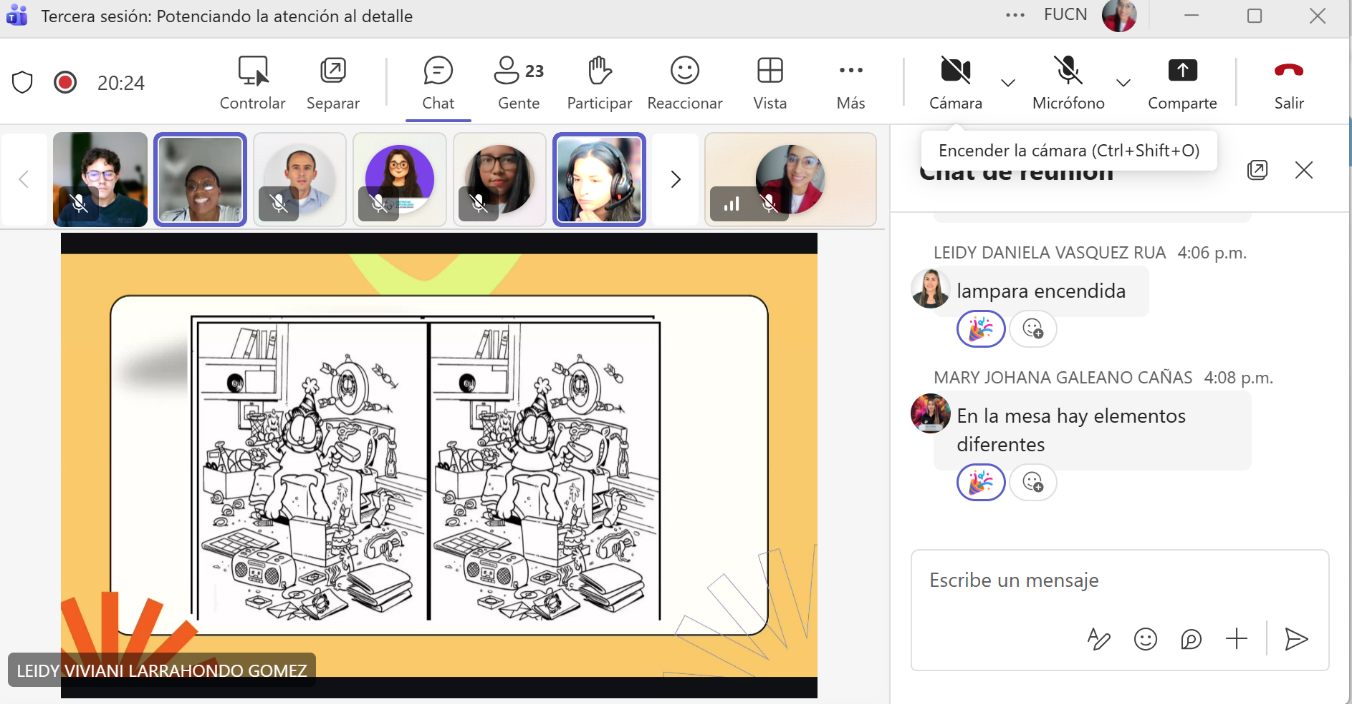This screenshot has height=704, width=1352.
Task: Select the fifth participant tile with glasses
Action: tap(500, 180)
